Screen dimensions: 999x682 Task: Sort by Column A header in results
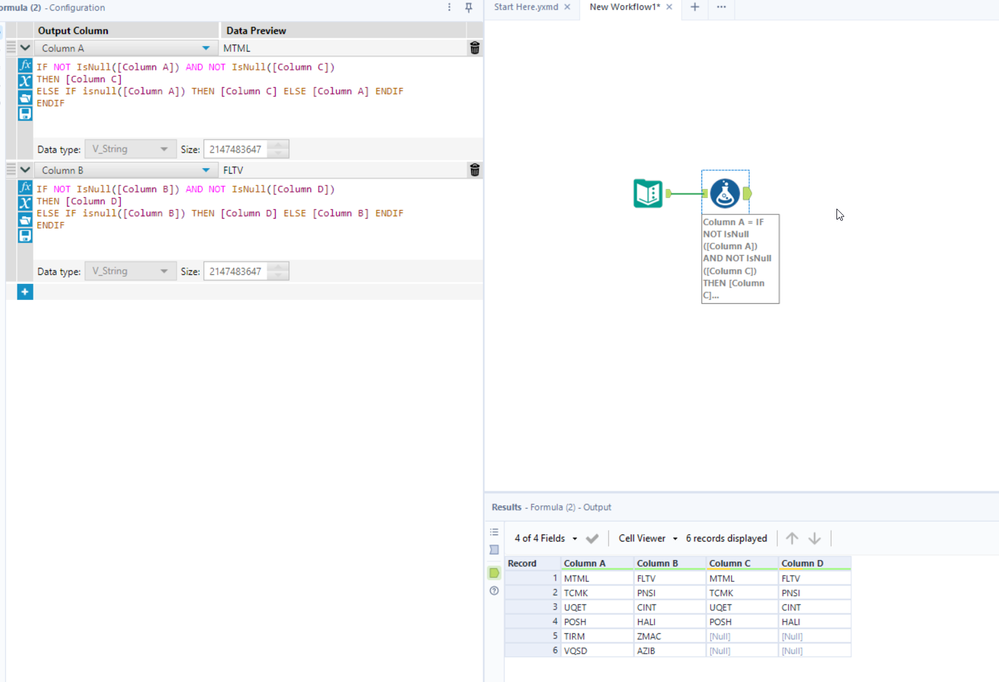coord(597,563)
